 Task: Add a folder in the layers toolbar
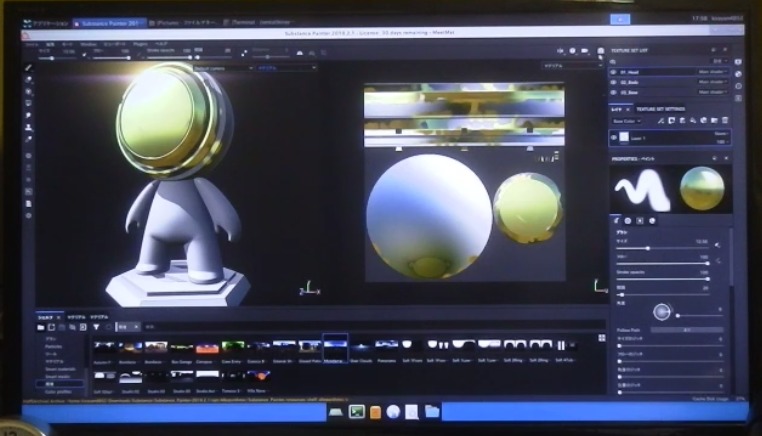coord(714,121)
